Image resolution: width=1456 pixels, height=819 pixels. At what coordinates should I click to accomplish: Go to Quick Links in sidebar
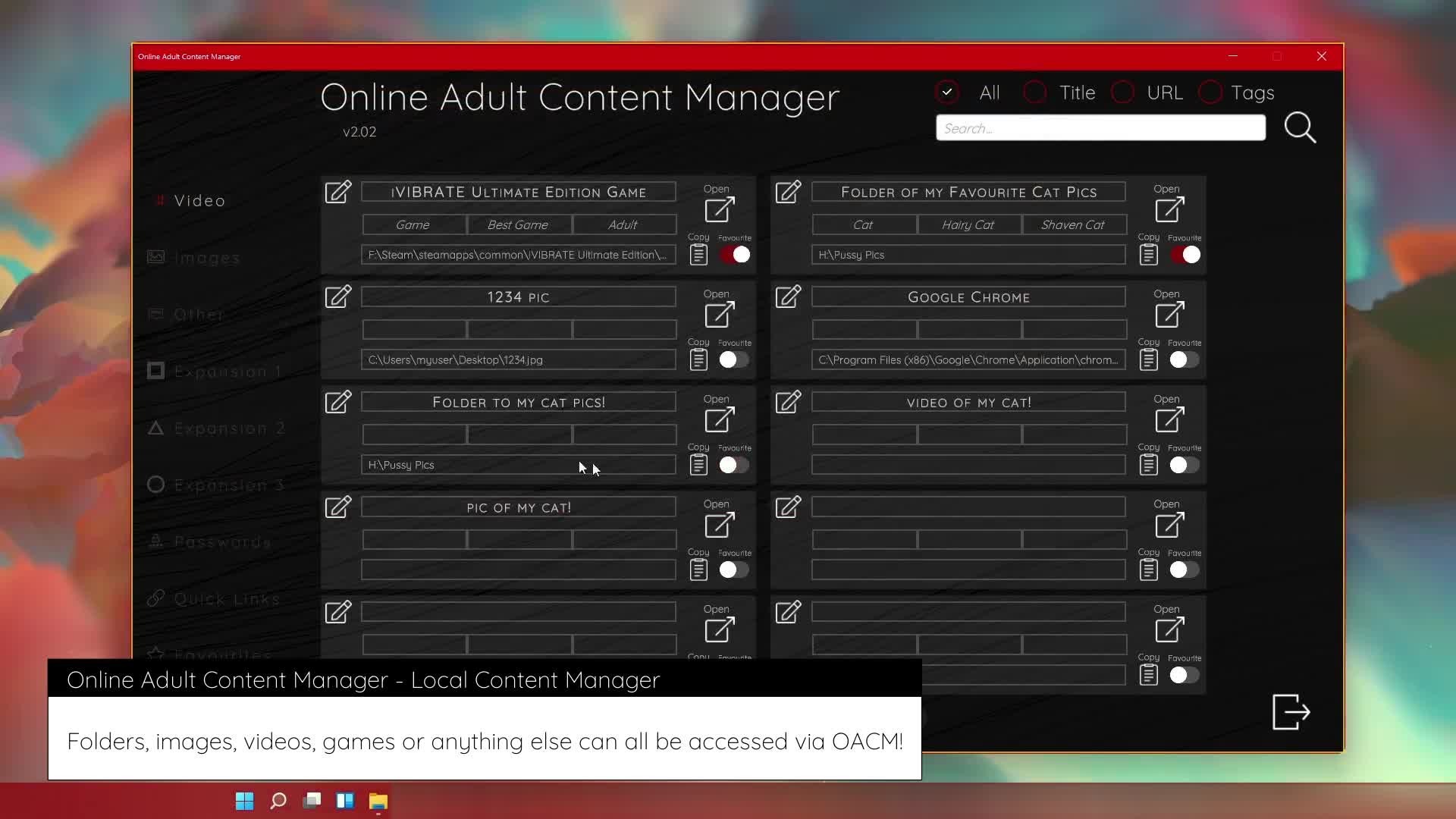(226, 598)
